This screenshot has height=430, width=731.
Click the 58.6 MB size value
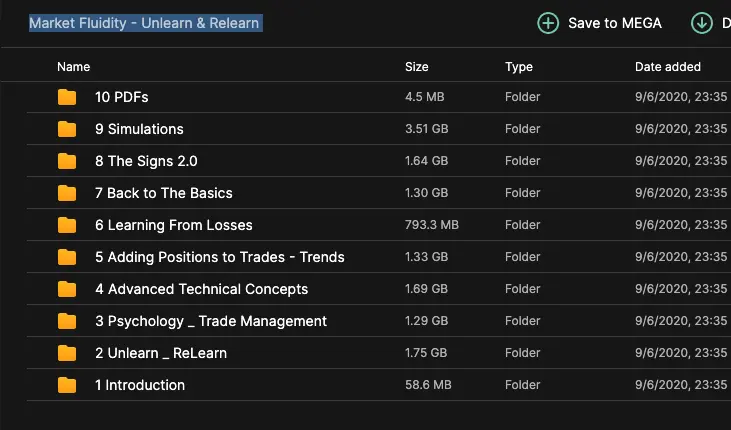coord(428,385)
